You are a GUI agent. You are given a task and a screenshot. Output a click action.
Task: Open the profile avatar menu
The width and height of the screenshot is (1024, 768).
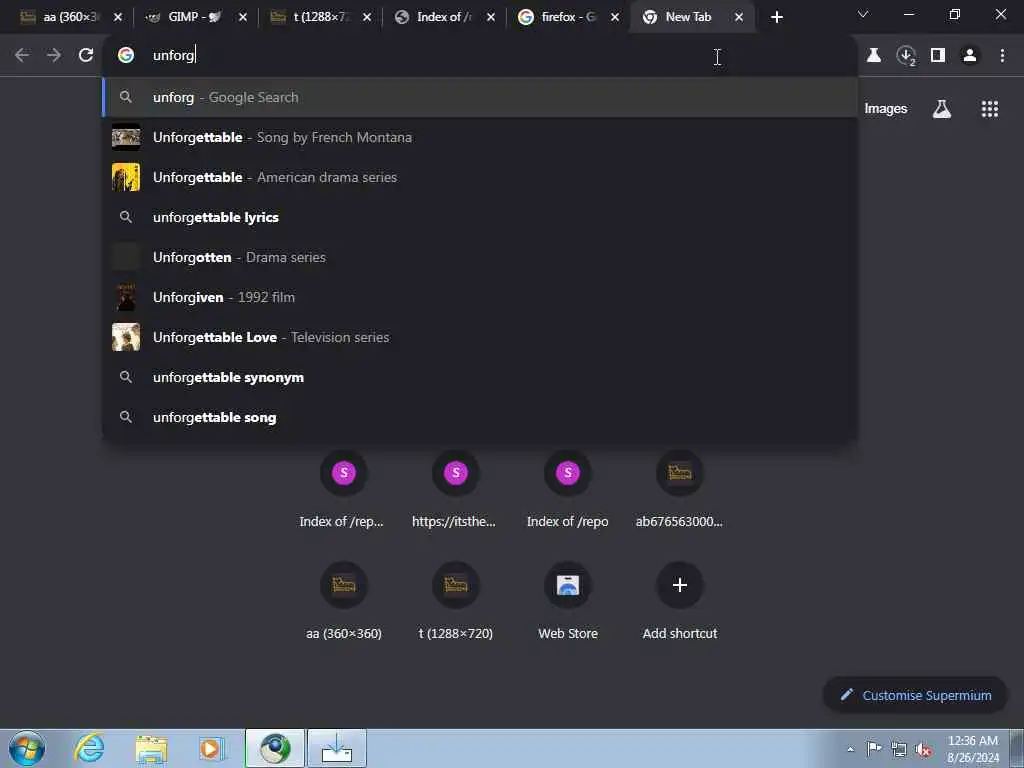click(970, 56)
